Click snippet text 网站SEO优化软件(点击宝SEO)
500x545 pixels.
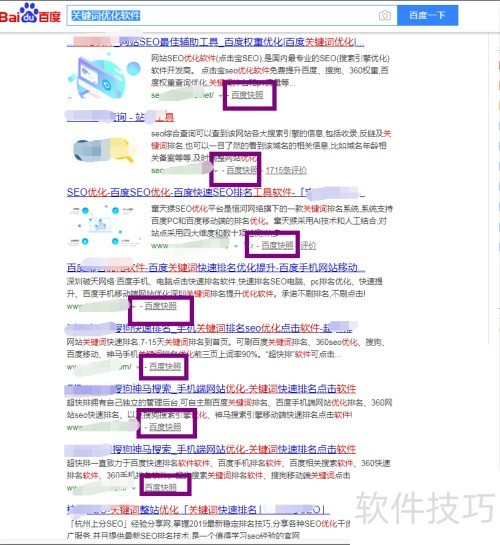206,58
